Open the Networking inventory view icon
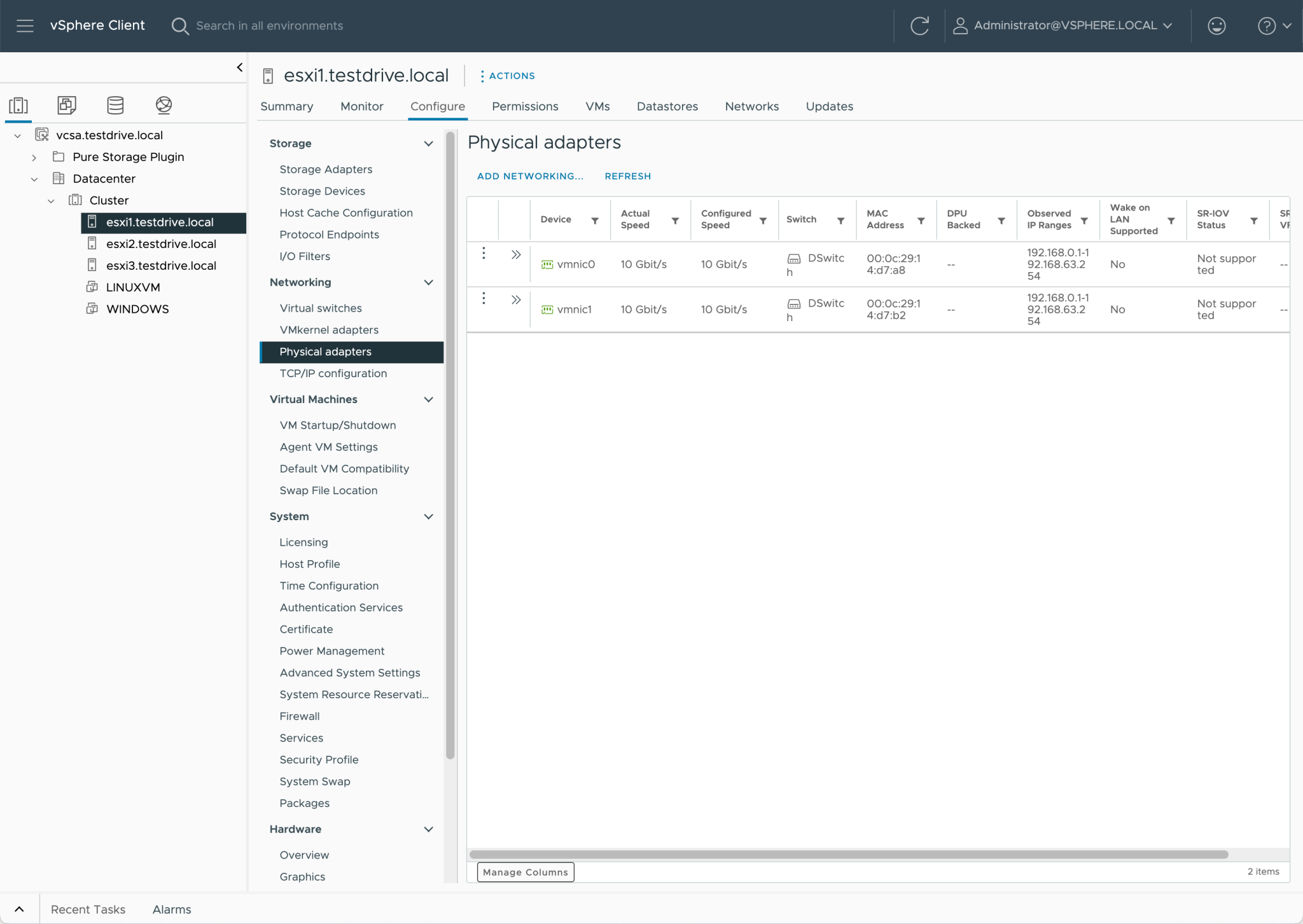This screenshot has height=924, width=1303. [164, 105]
